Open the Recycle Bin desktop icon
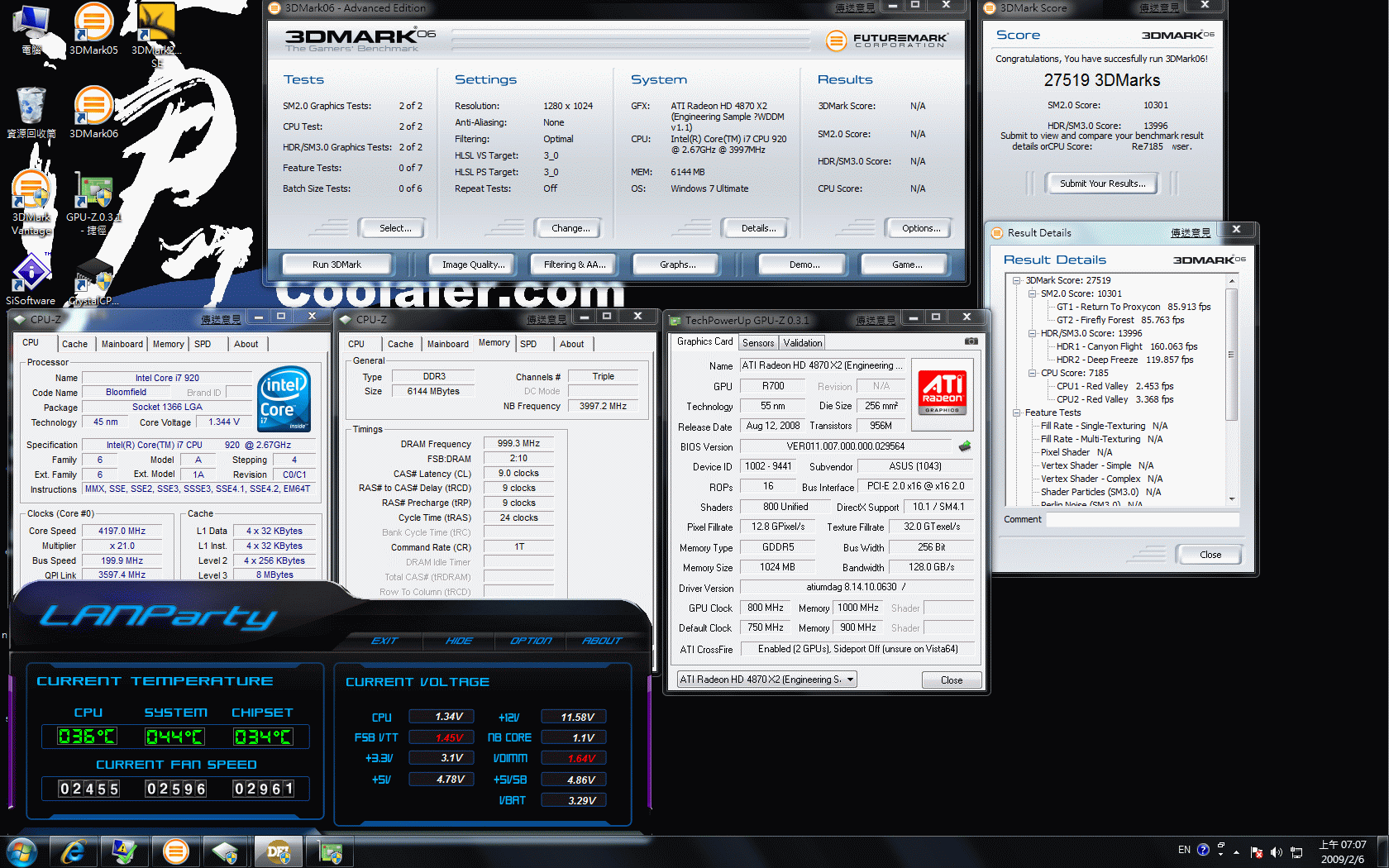The height and width of the screenshot is (868, 1389). tap(31, 112)
